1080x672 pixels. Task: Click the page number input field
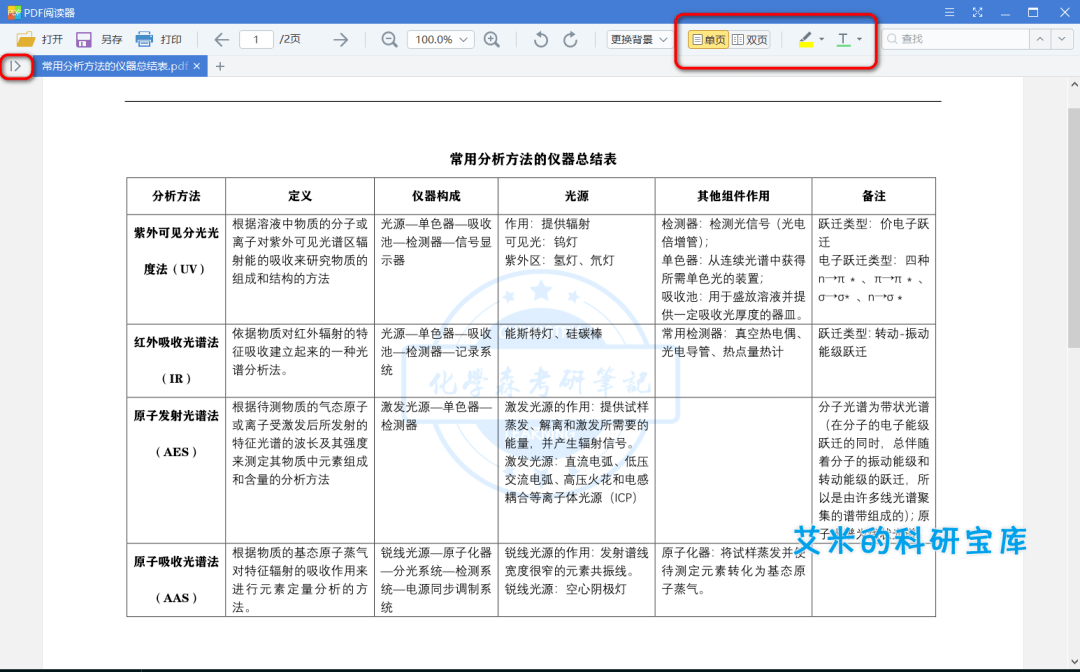pyautogui.click(x=256, y=39)
